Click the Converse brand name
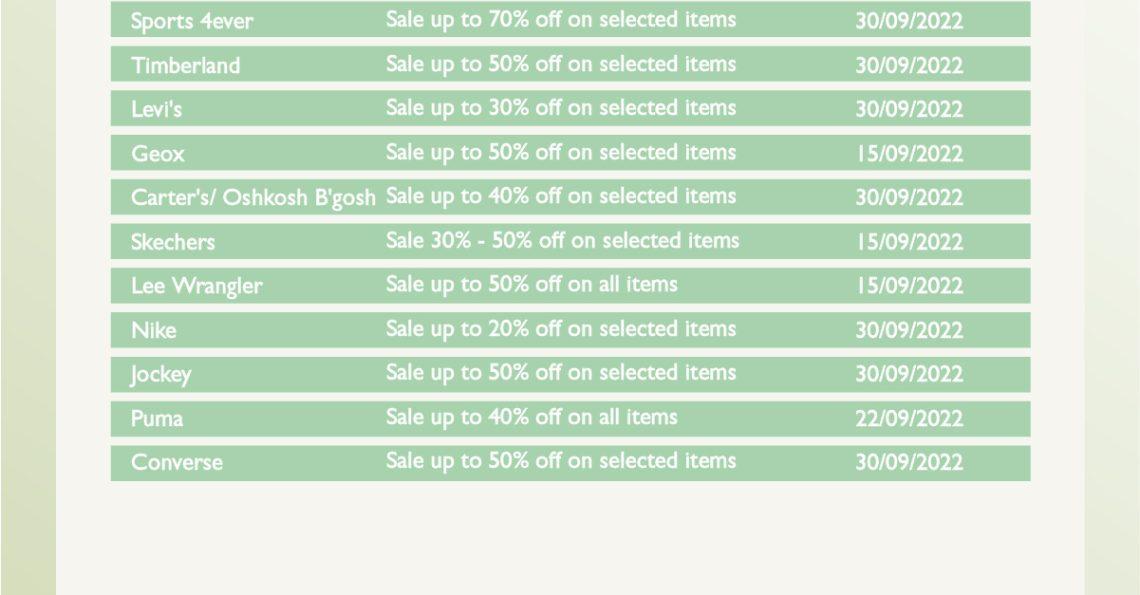1140x595 pixels. pos(177,463)
